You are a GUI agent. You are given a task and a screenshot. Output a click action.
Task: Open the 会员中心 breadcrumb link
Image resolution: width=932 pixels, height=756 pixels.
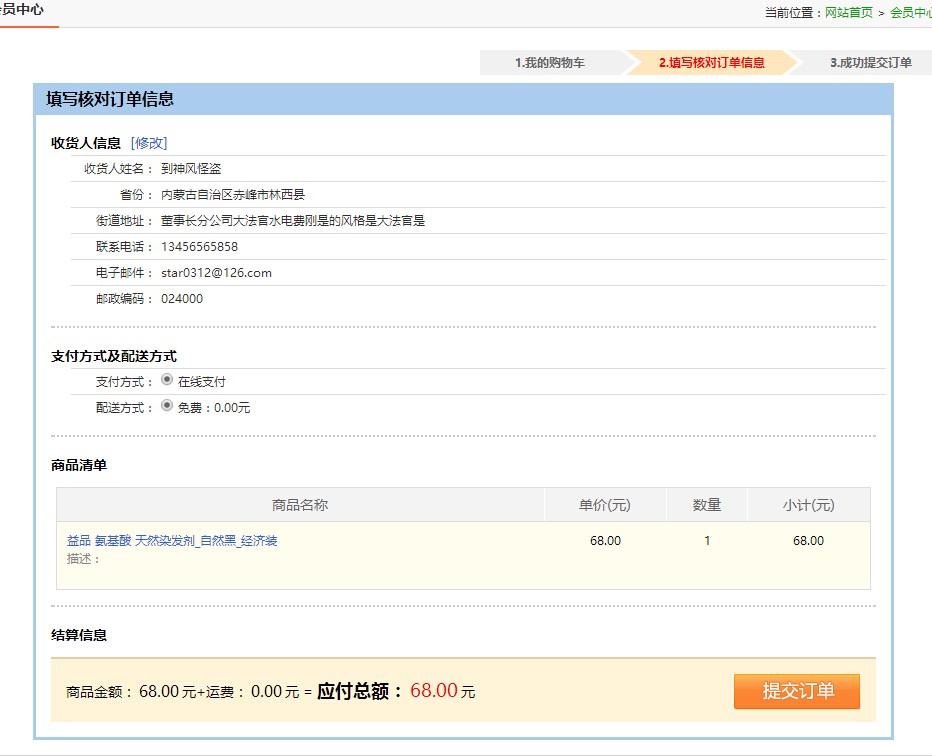[911, 12]
